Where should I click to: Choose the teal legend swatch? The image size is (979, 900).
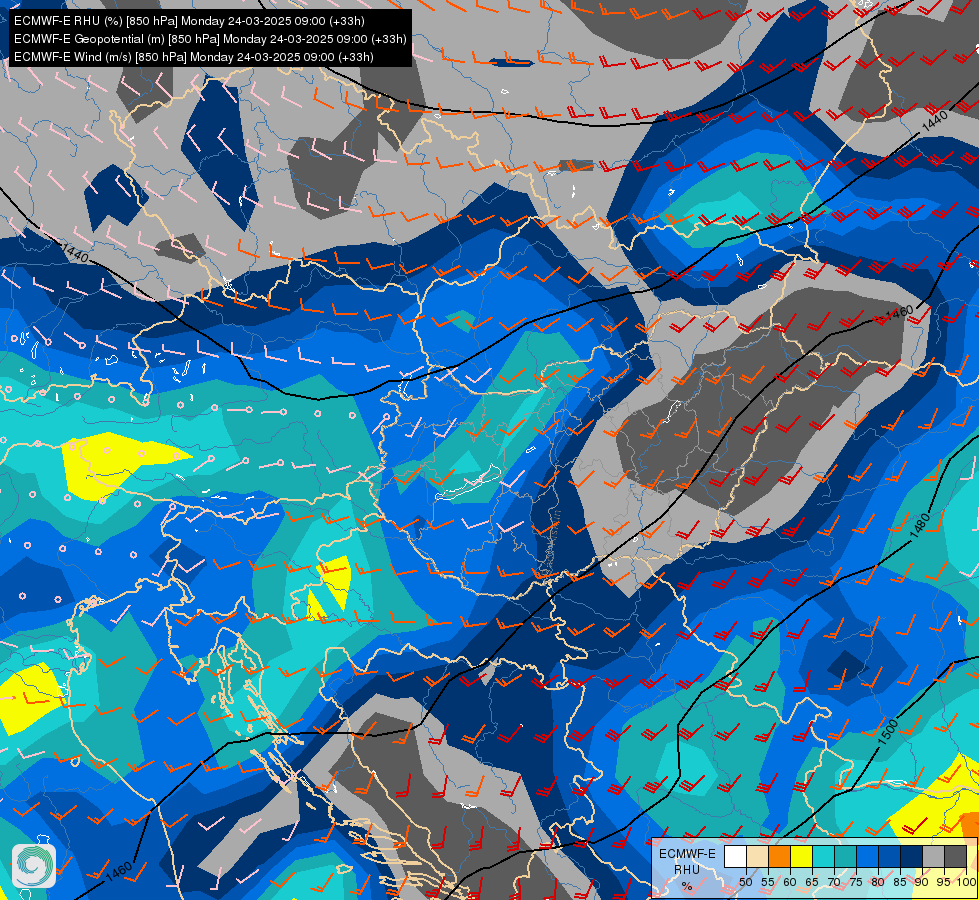click(845, 856)
